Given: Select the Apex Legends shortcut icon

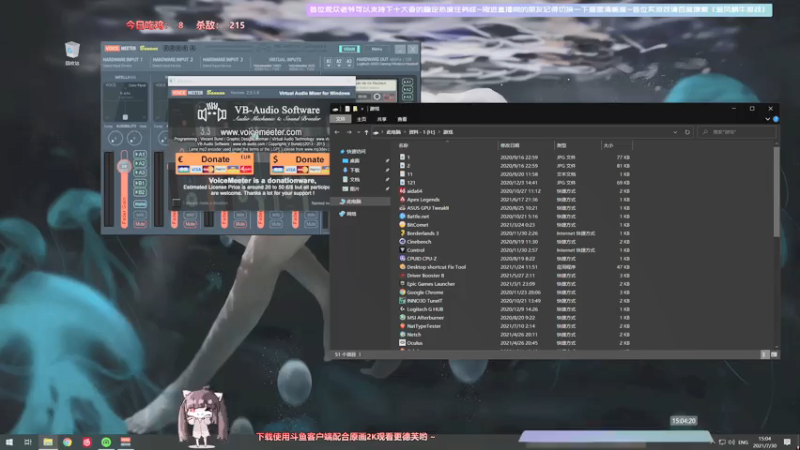Looking at the screenshot, I should 402,199.
